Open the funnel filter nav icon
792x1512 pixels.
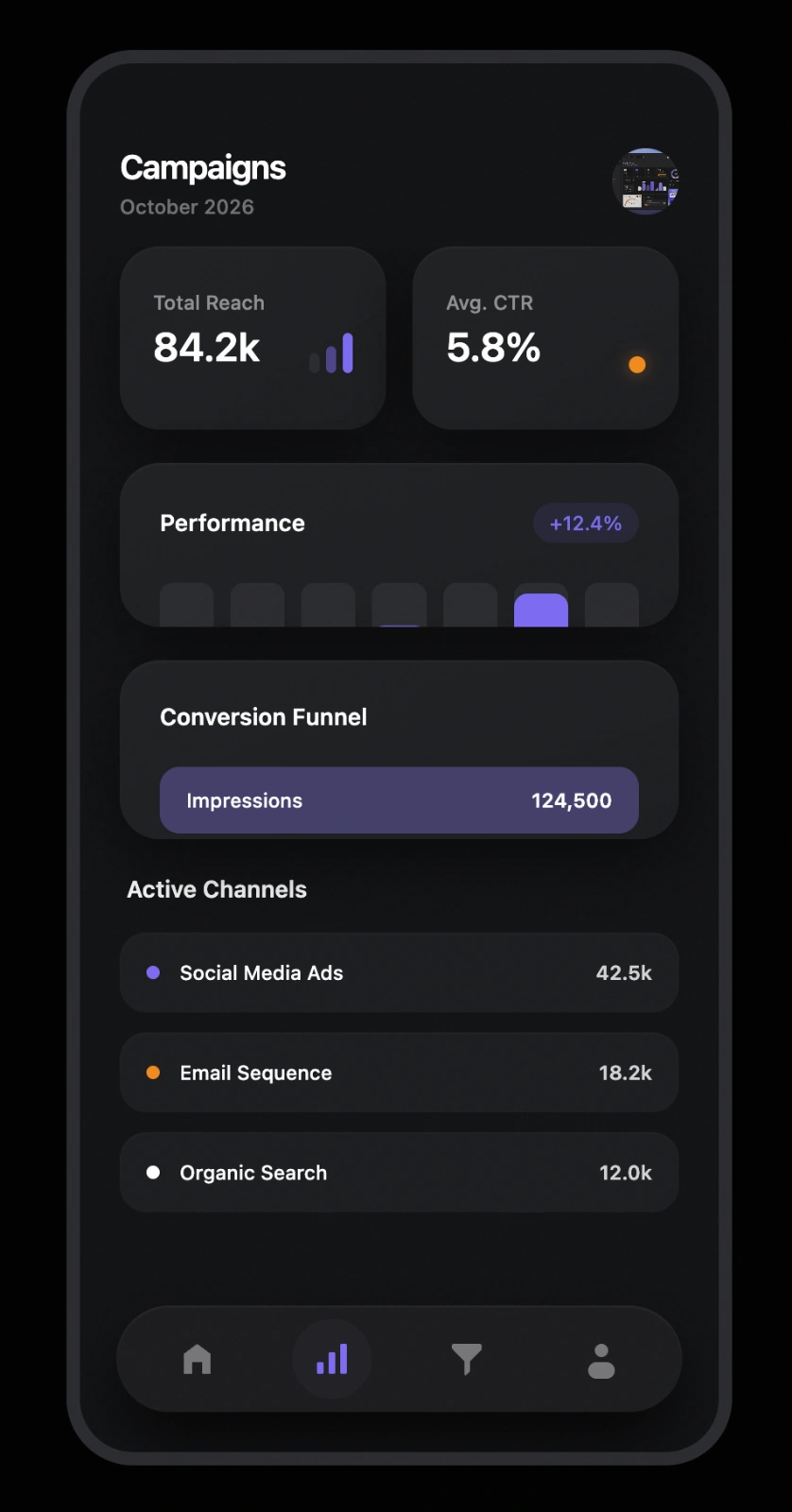coord(467,1359)
